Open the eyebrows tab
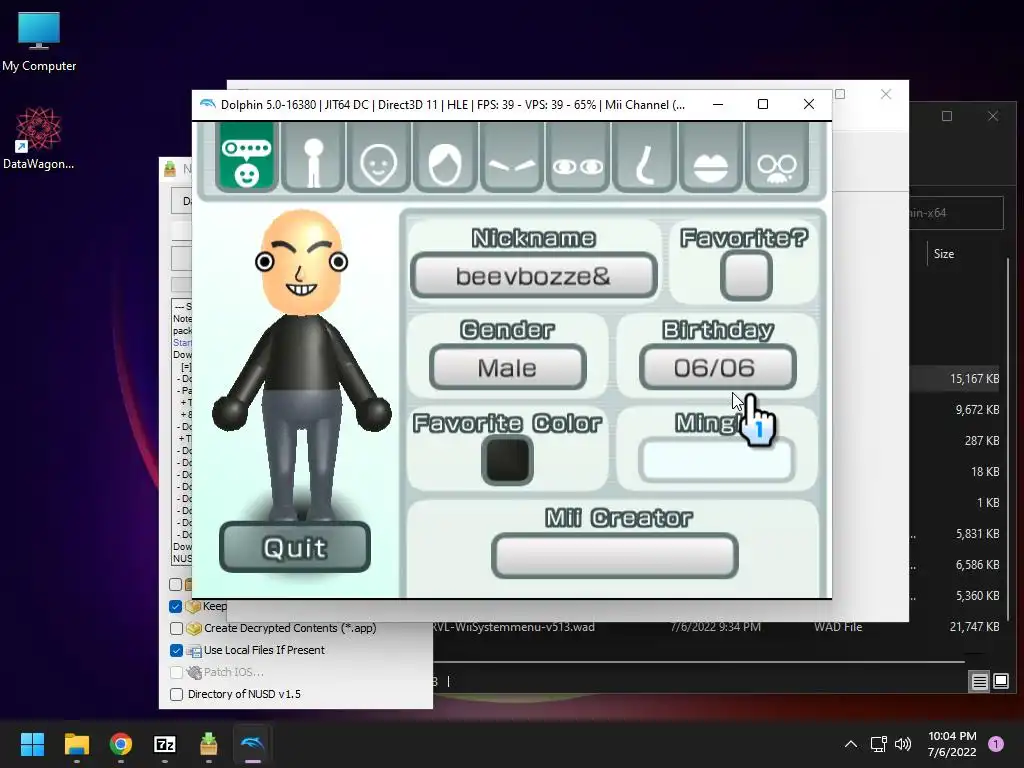 (512, 157)
